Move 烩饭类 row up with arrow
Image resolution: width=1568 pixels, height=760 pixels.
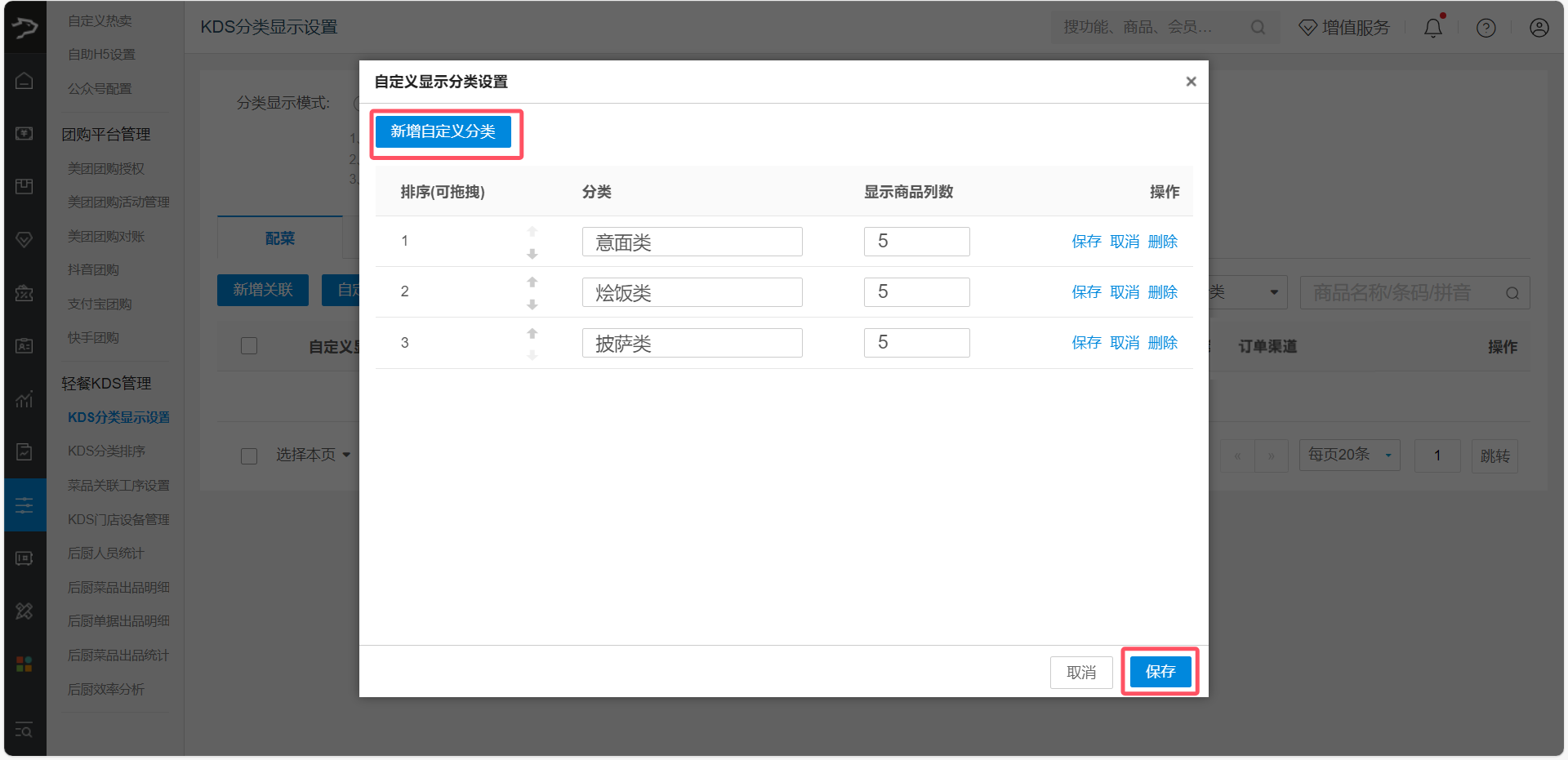(x=532, y=282)
